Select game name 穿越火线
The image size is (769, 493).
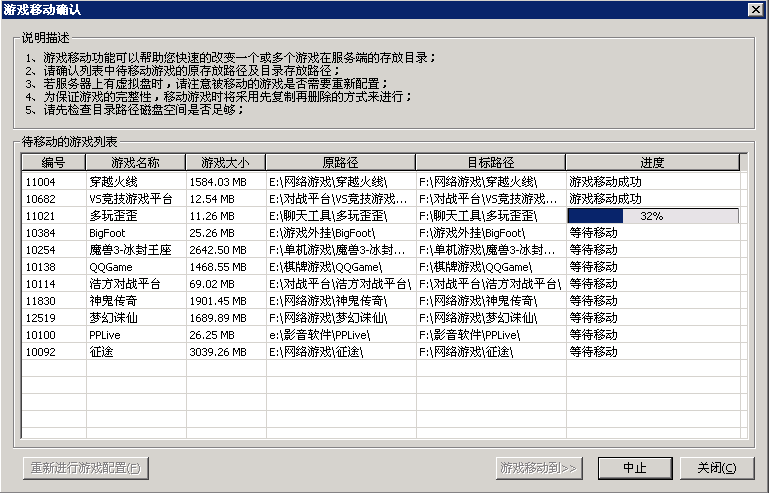coord(113,182)
